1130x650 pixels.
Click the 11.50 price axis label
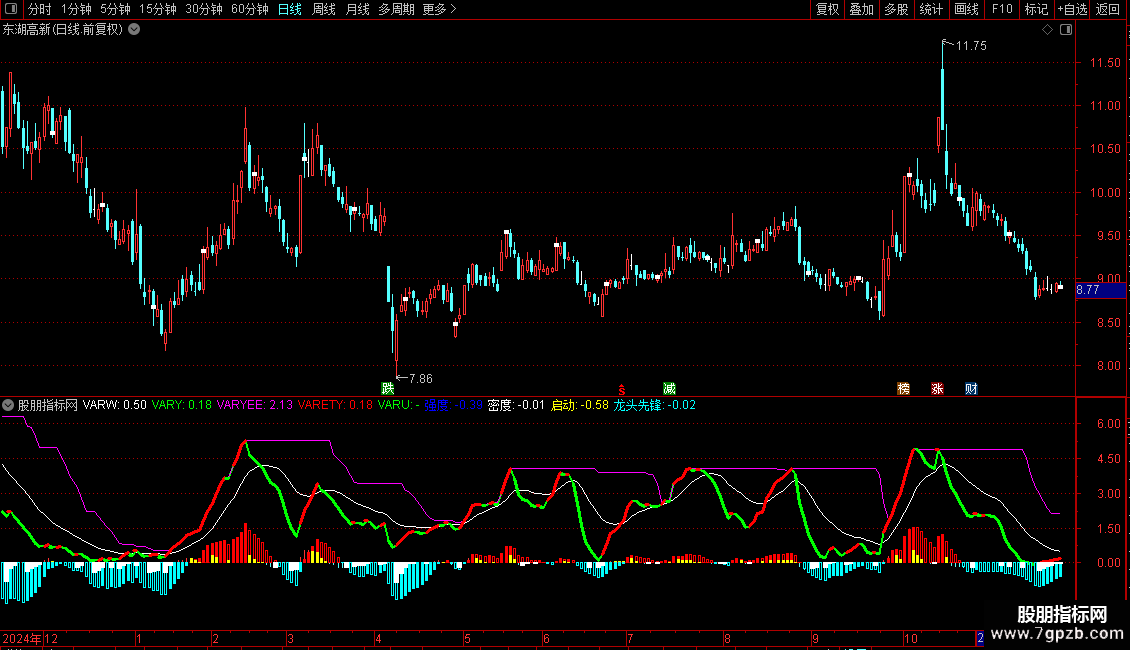1105,63
